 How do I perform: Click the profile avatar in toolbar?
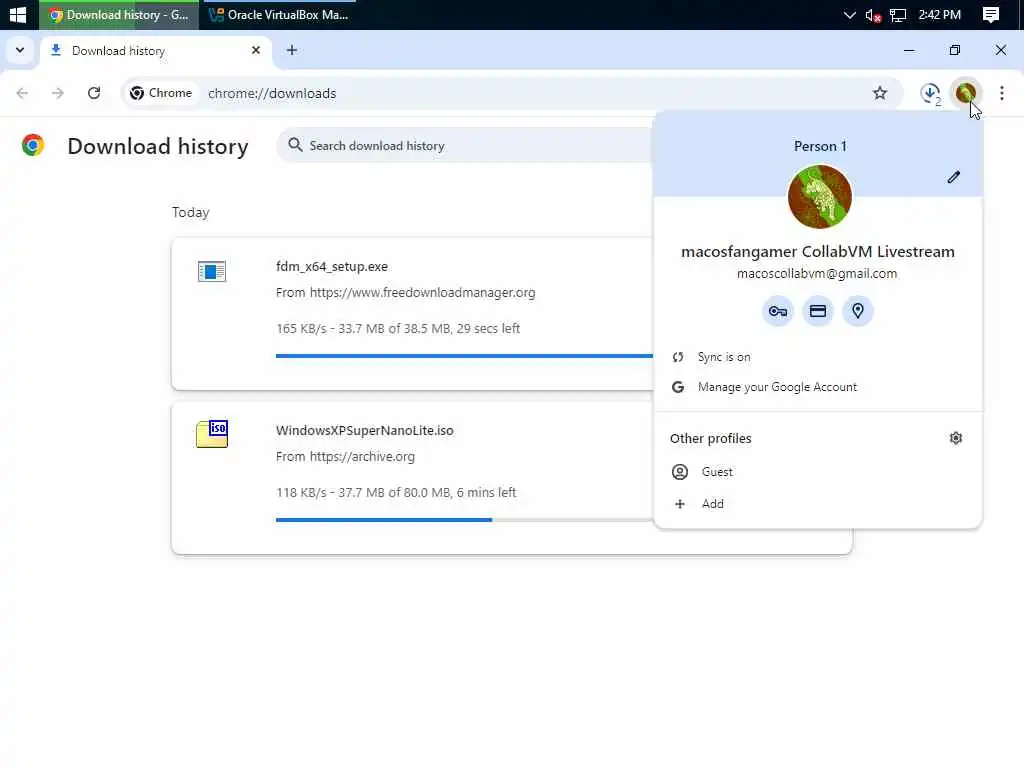coord(966,93)
